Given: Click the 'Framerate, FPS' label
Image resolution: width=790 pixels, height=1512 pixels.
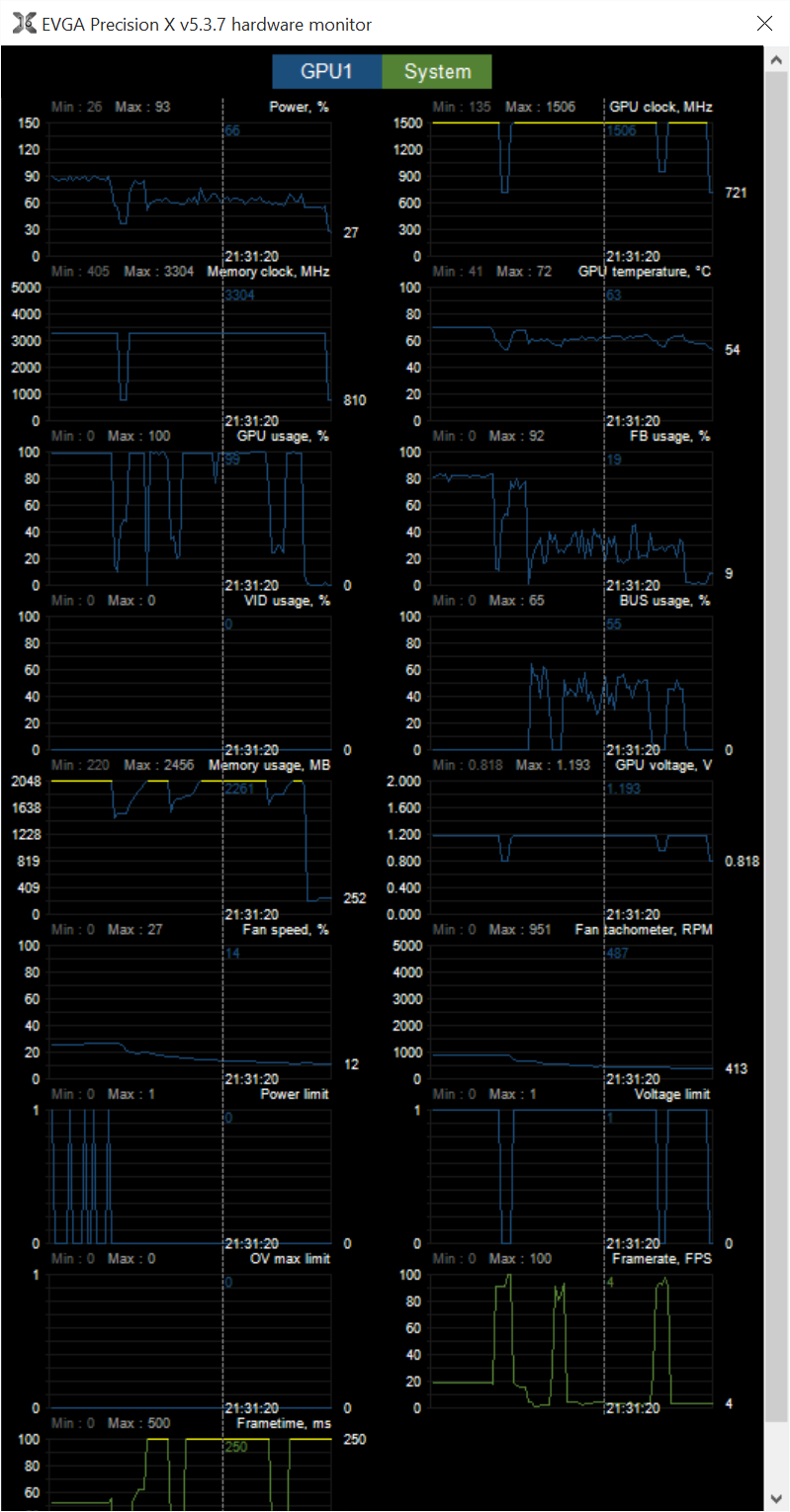Looking at the screenshot, I should click(x=661, y=1258).
